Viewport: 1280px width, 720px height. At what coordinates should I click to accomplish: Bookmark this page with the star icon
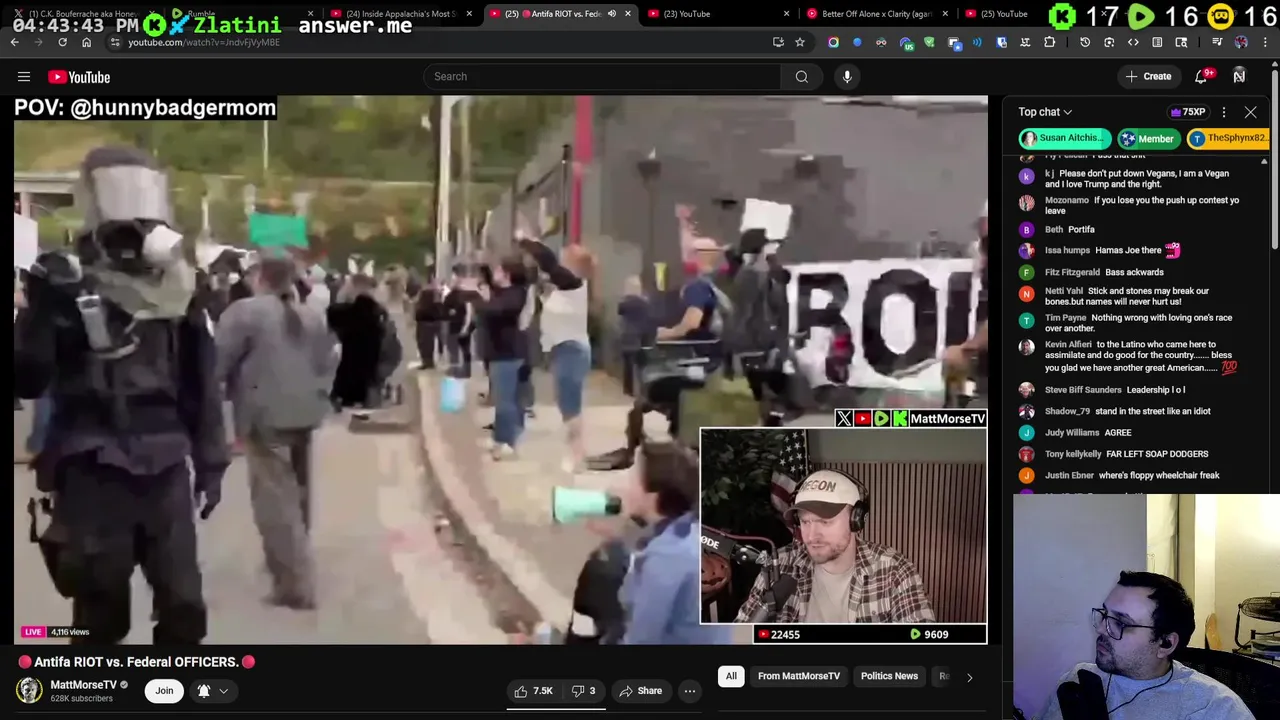pyautogui.click(x=800, y=43)
